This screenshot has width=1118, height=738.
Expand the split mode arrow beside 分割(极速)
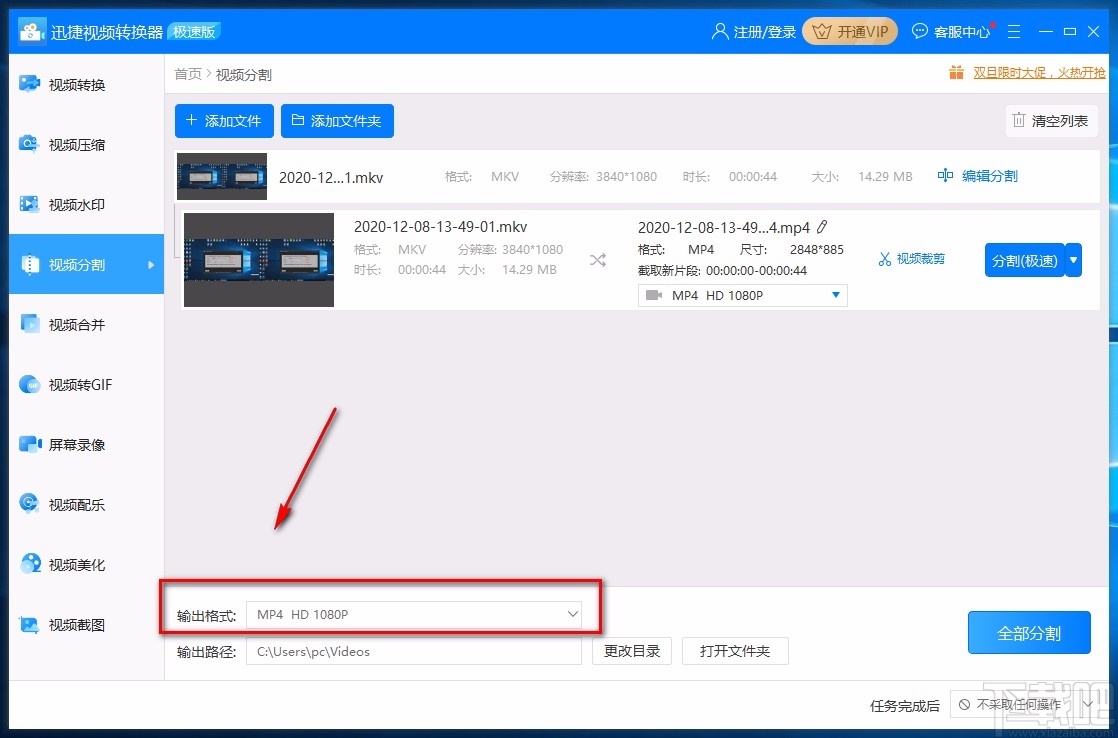tap(1072, 258)
